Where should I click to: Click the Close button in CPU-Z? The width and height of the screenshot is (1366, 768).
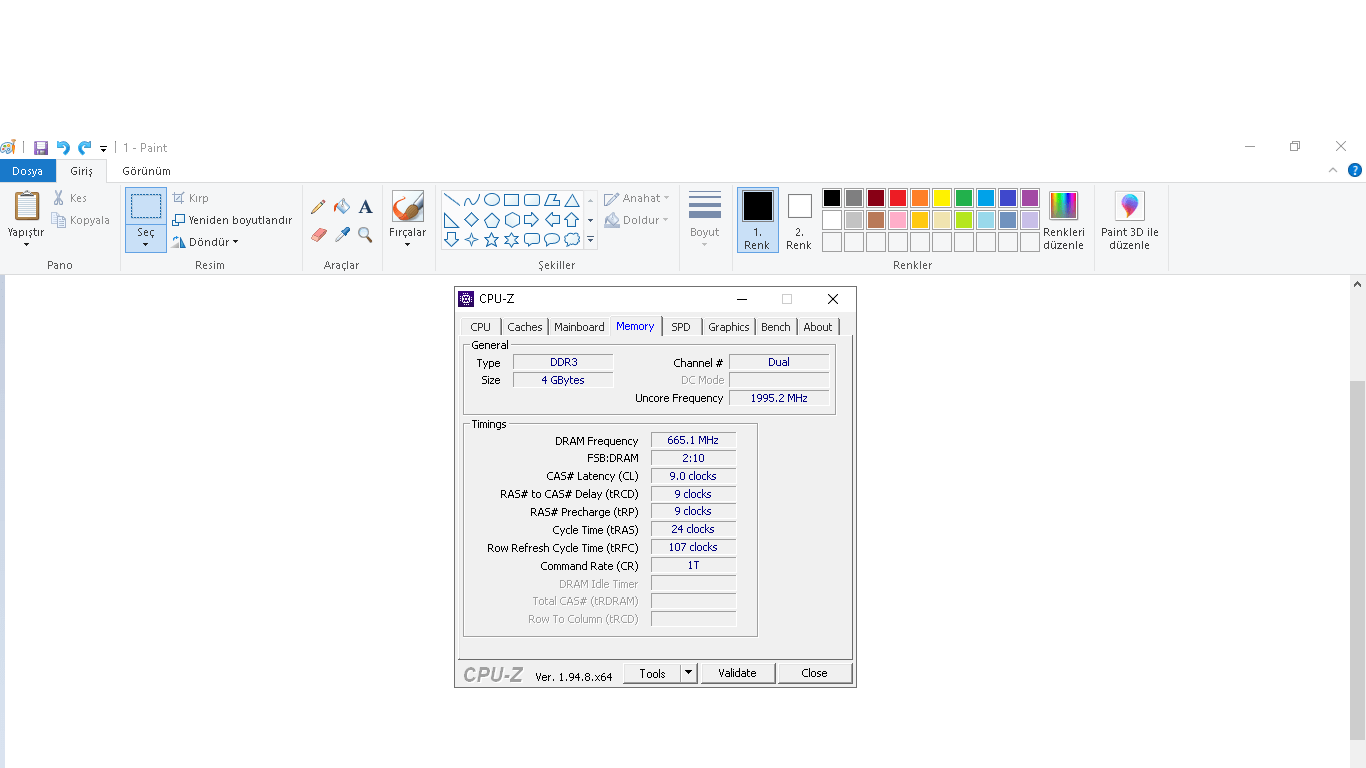pyautogui.click(x=814, y=673)
